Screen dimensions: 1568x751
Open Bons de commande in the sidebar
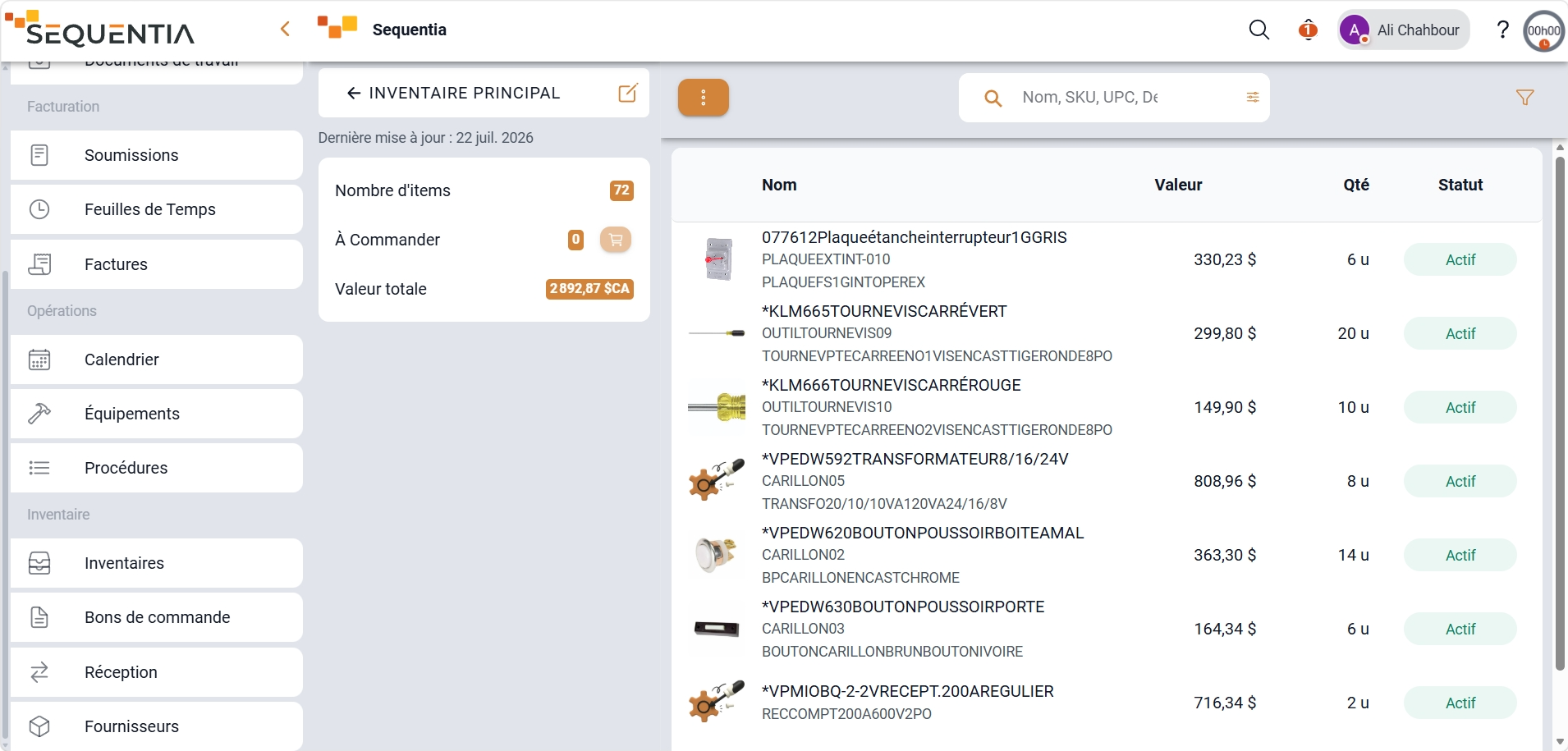pyautogui.click(x=156, y=617)
